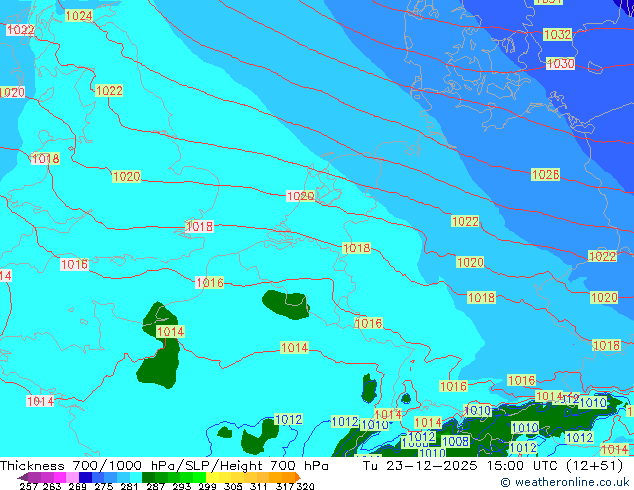634x490 pixels.
Task: Click the orange arrow at legend's end
Action: [298, 477]
